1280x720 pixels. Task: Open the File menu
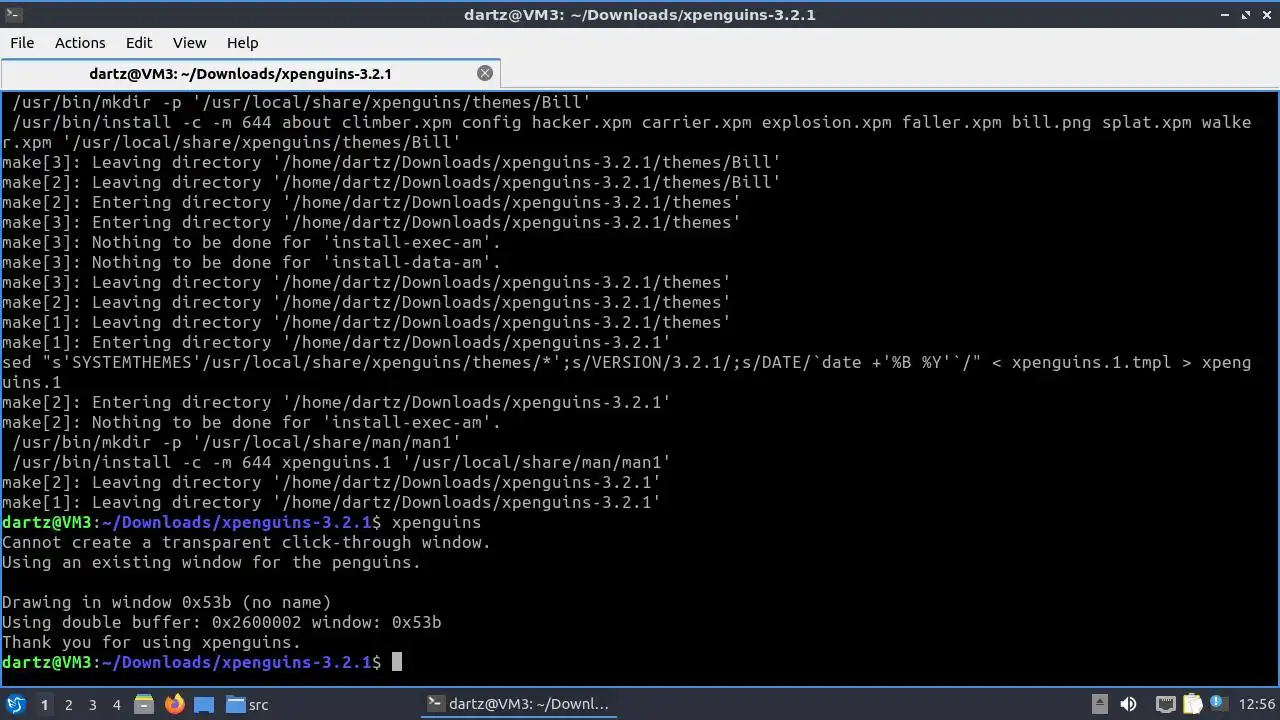click(22, 43)
